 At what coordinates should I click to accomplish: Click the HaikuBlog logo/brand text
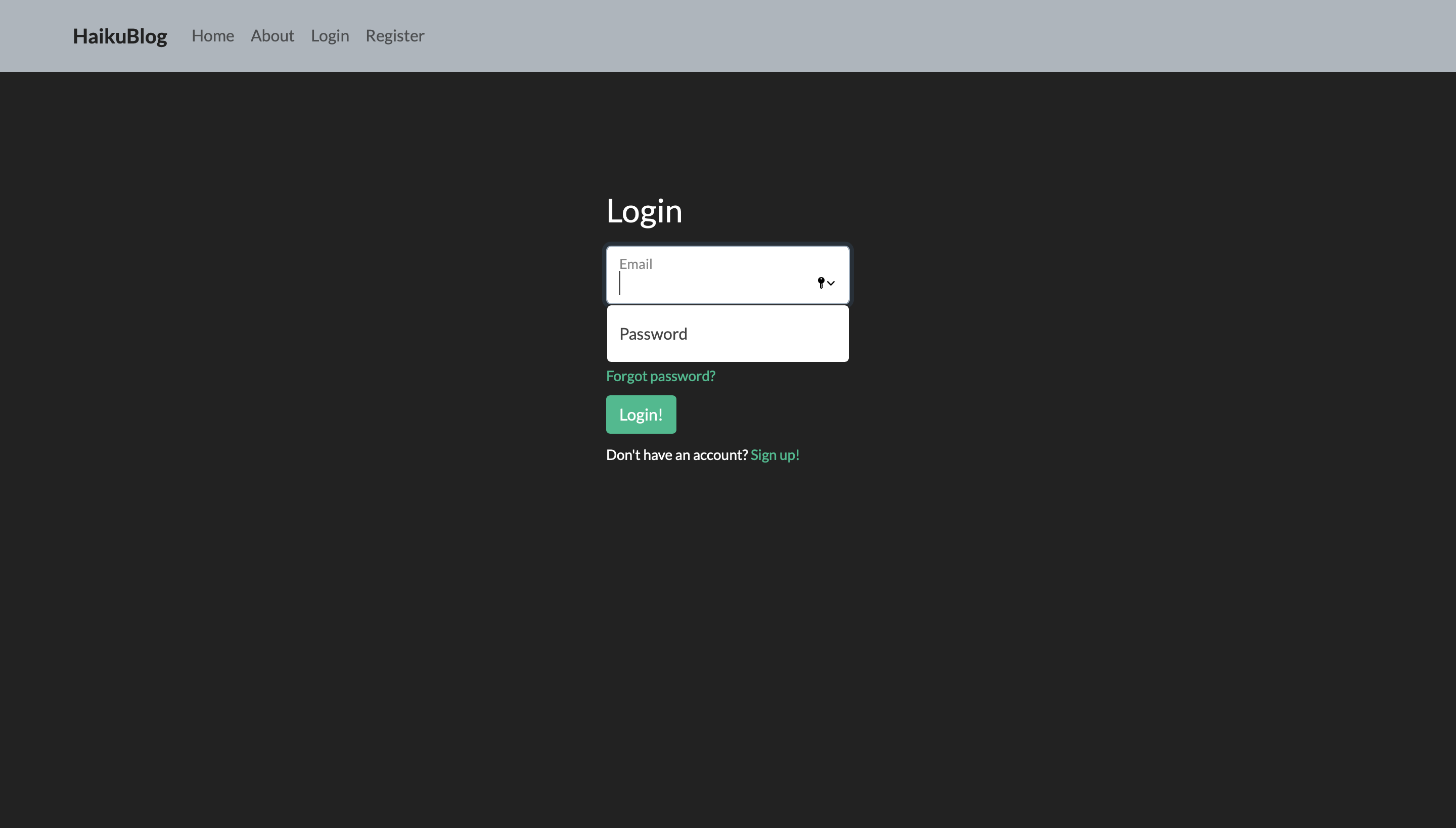coord(119,35)
